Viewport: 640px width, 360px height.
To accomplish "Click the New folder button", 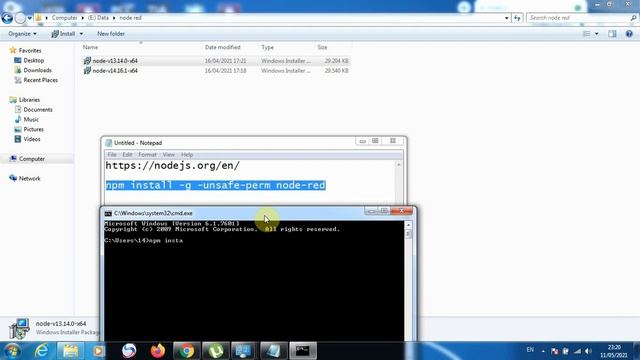I will click(111, 34).
